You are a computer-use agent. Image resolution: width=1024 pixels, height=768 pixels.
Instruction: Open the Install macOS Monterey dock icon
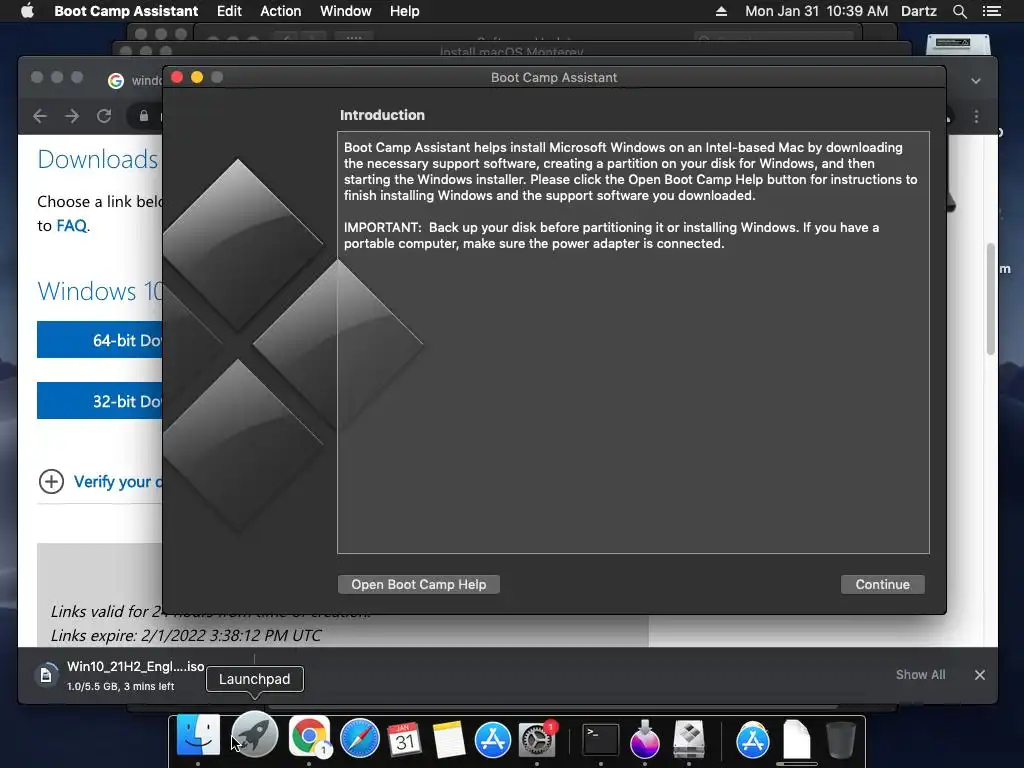click(644, 739)
